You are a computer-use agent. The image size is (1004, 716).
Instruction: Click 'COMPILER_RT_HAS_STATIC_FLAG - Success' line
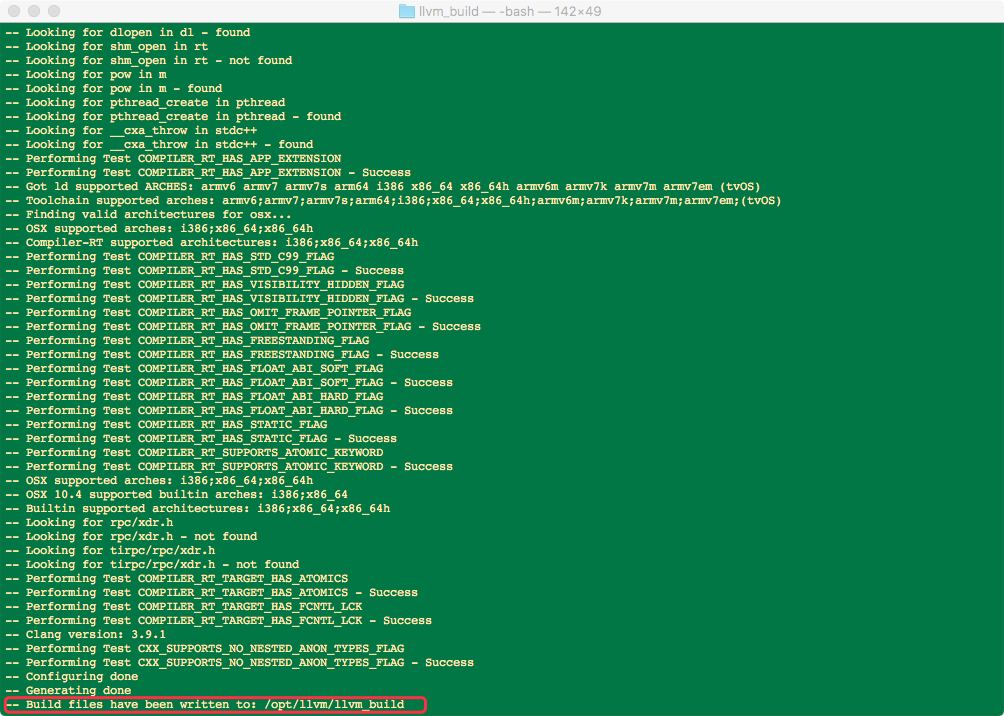tap(201, 439)
